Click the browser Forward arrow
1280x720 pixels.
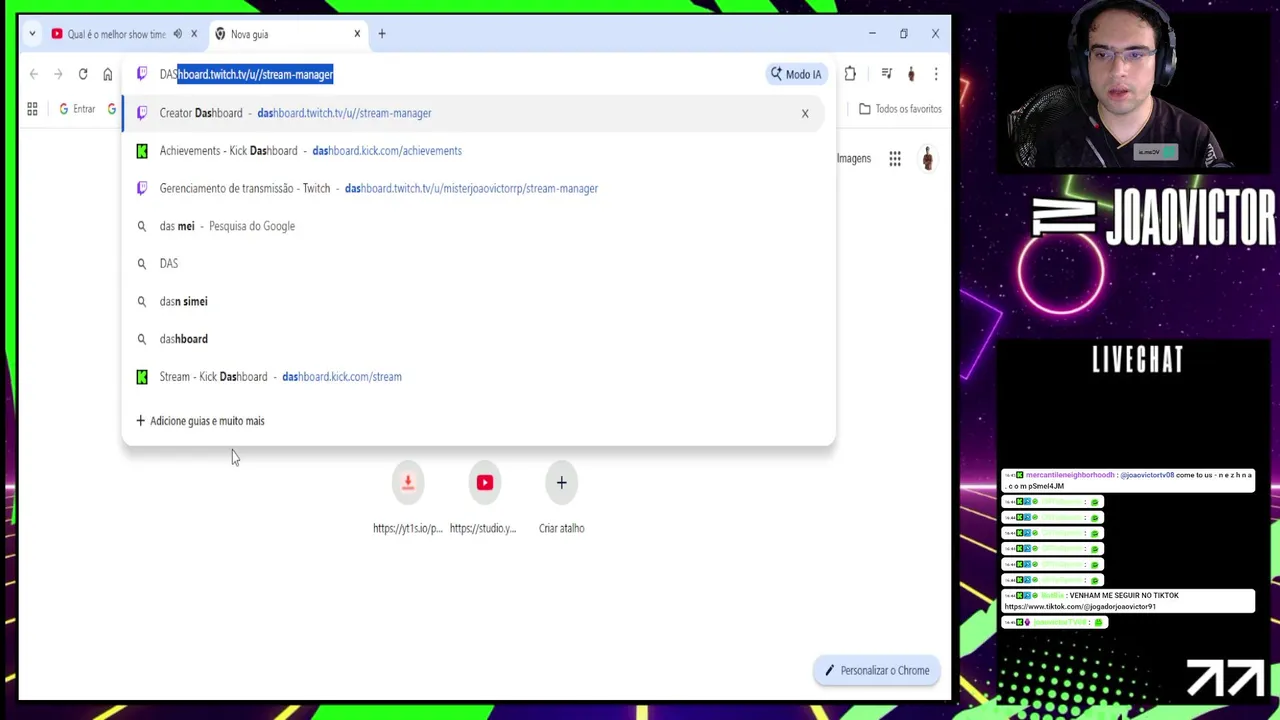click(58, 74)
